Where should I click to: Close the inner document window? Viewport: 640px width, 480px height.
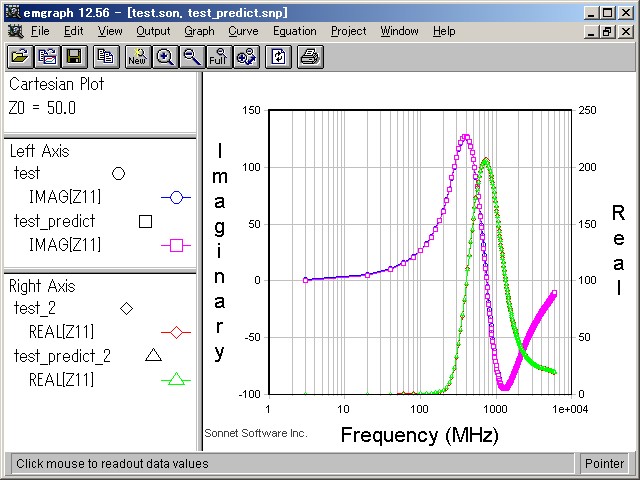[x=626, y=31]
